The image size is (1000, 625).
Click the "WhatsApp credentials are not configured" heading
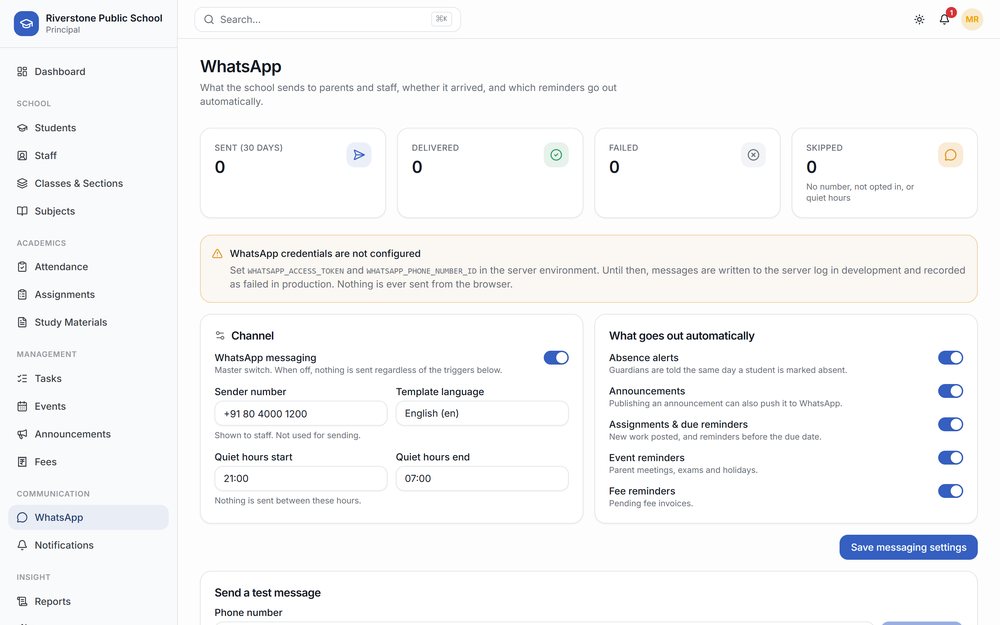(325, 253)
